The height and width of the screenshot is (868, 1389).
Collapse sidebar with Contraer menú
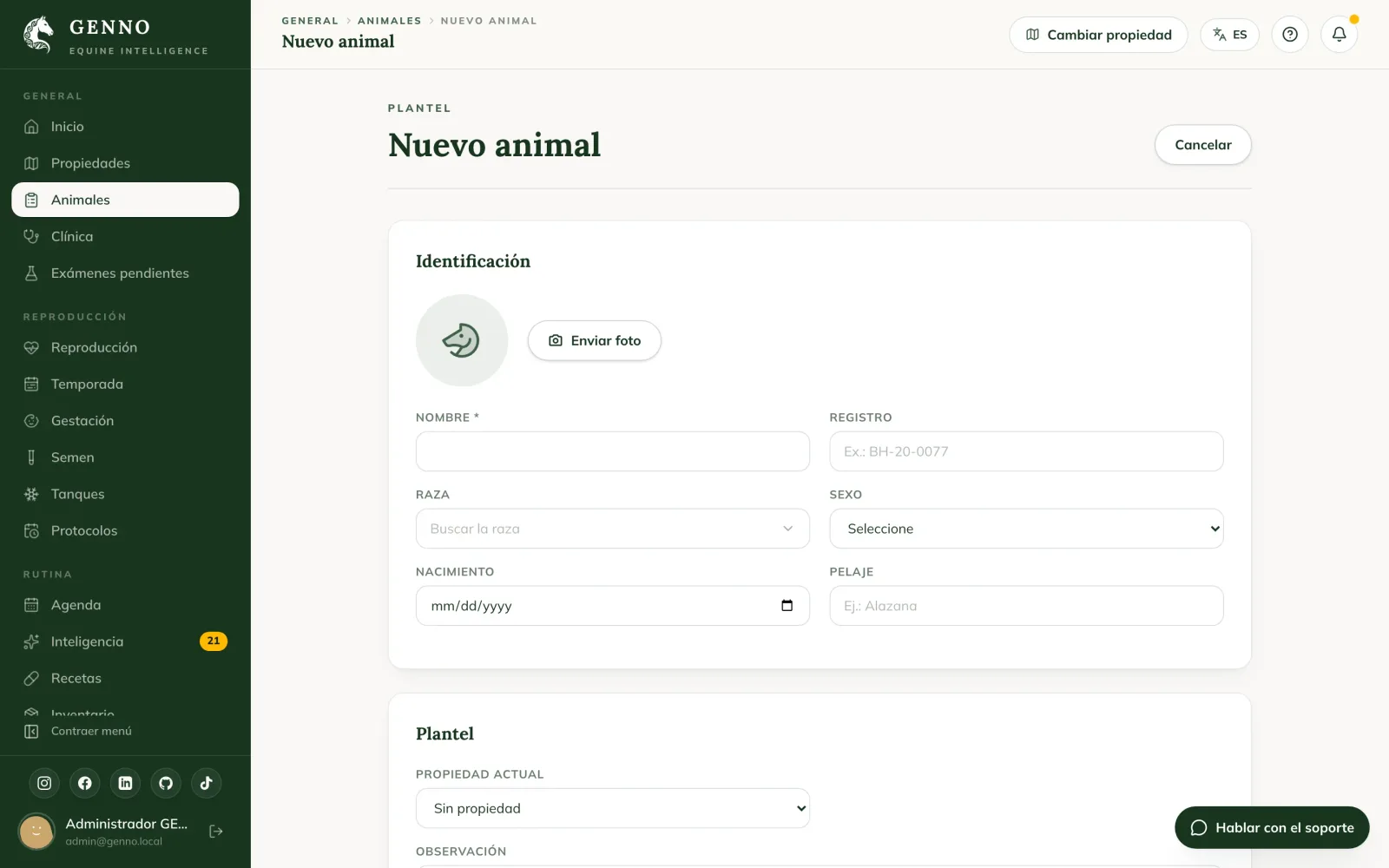click(x=125, y=731)
